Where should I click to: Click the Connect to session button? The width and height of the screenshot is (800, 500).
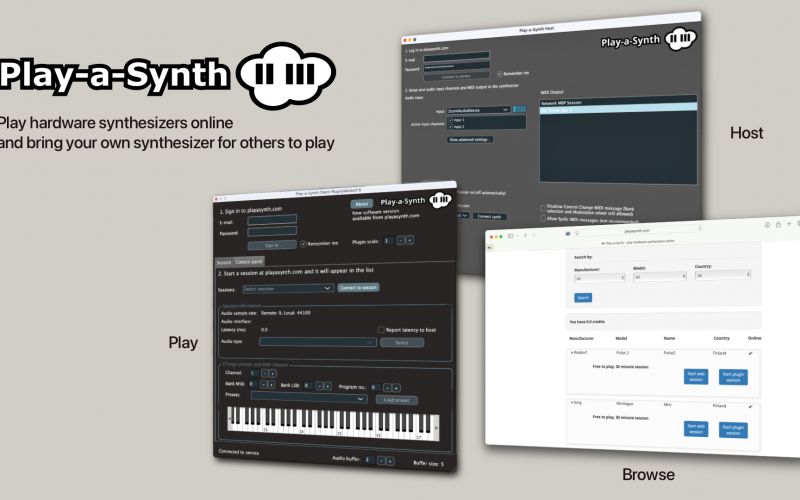pyautogui.click(x=358, y=288)
